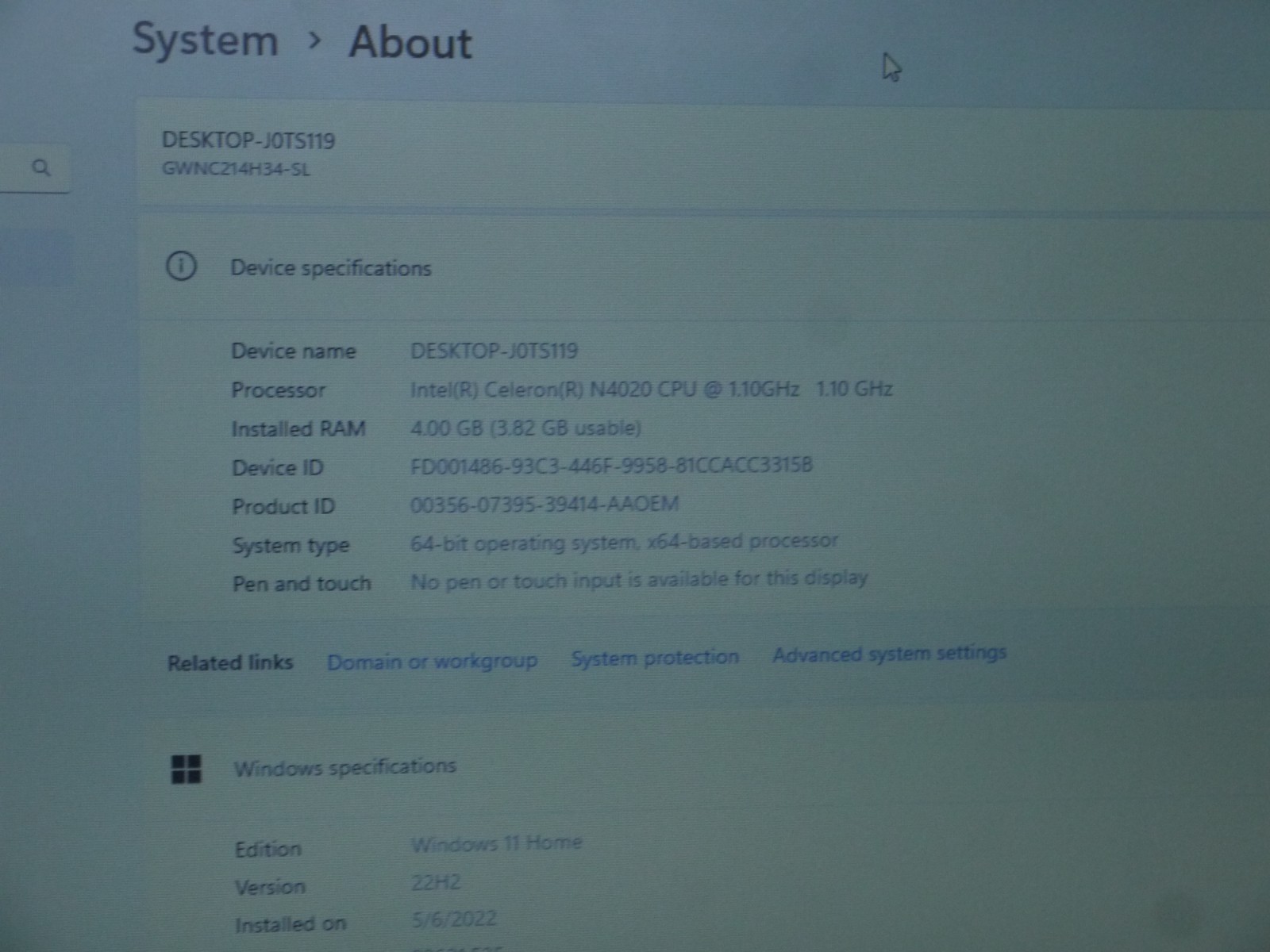Select the 22H2 version value
This screenshot has height=952, width=1270.
436,882
